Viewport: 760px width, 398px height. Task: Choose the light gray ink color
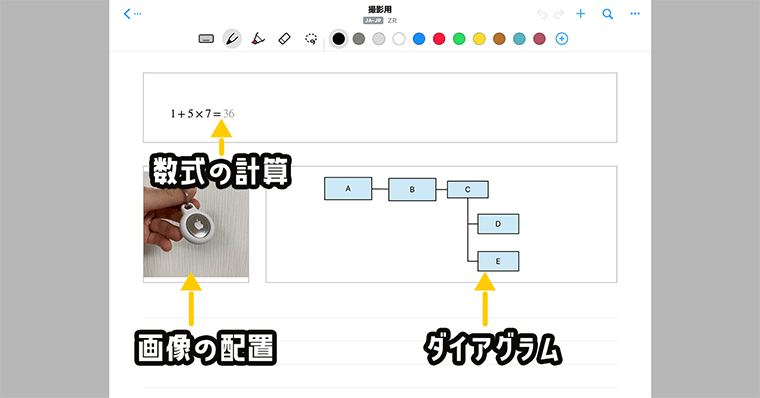(x=379, y=39)
